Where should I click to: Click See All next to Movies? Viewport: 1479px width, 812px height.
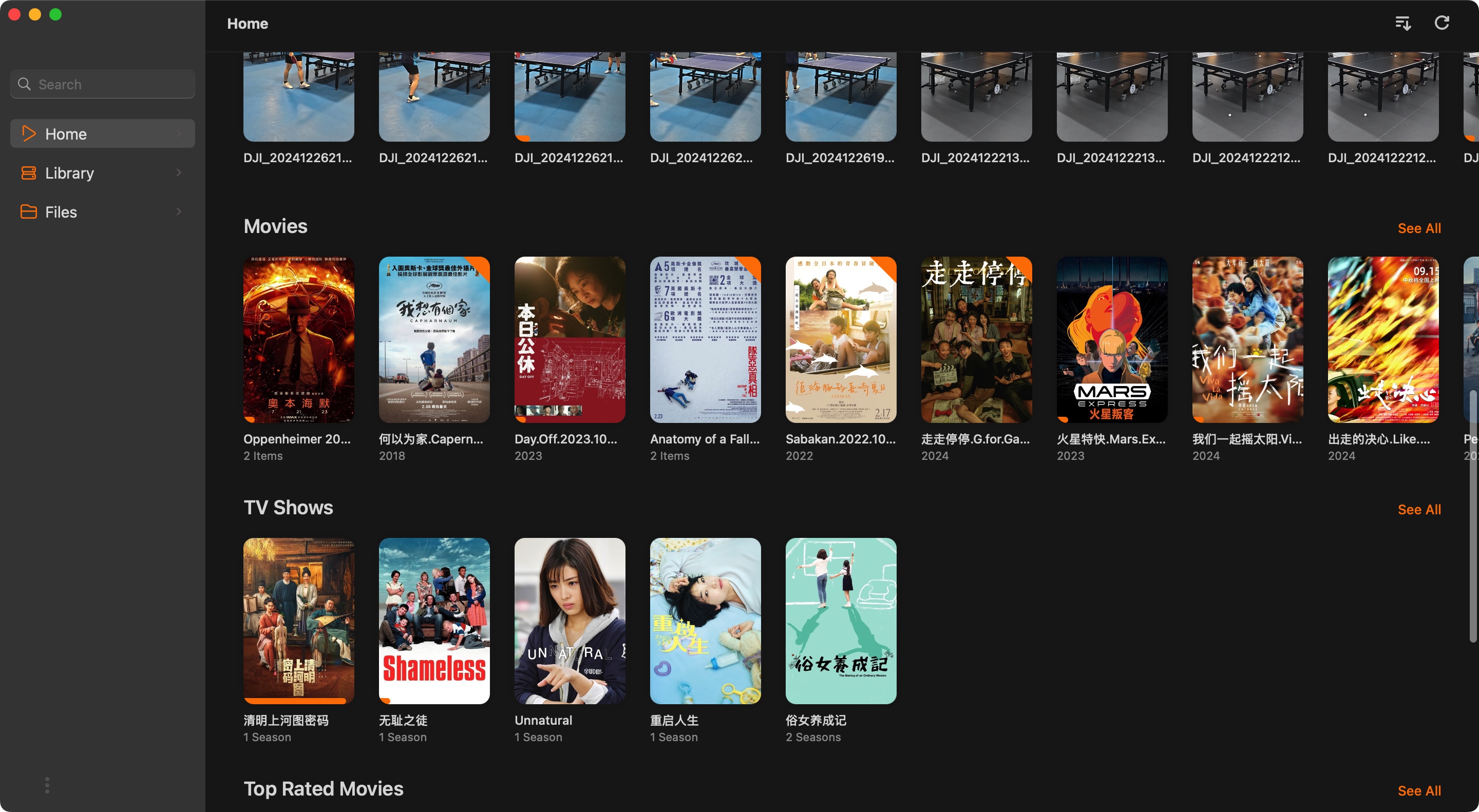[x=1419, y=228]
